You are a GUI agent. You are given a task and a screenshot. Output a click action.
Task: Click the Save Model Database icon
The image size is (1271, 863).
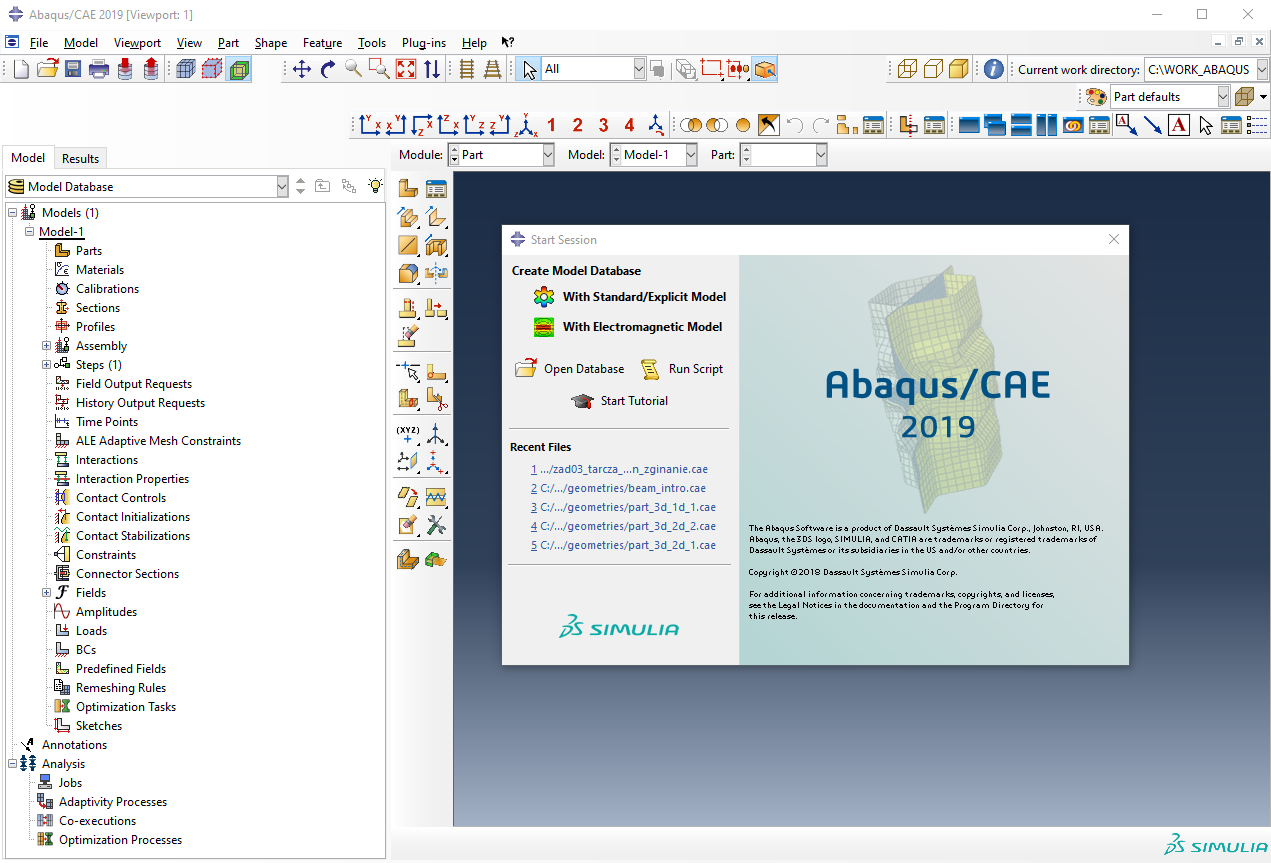point(73,69)
